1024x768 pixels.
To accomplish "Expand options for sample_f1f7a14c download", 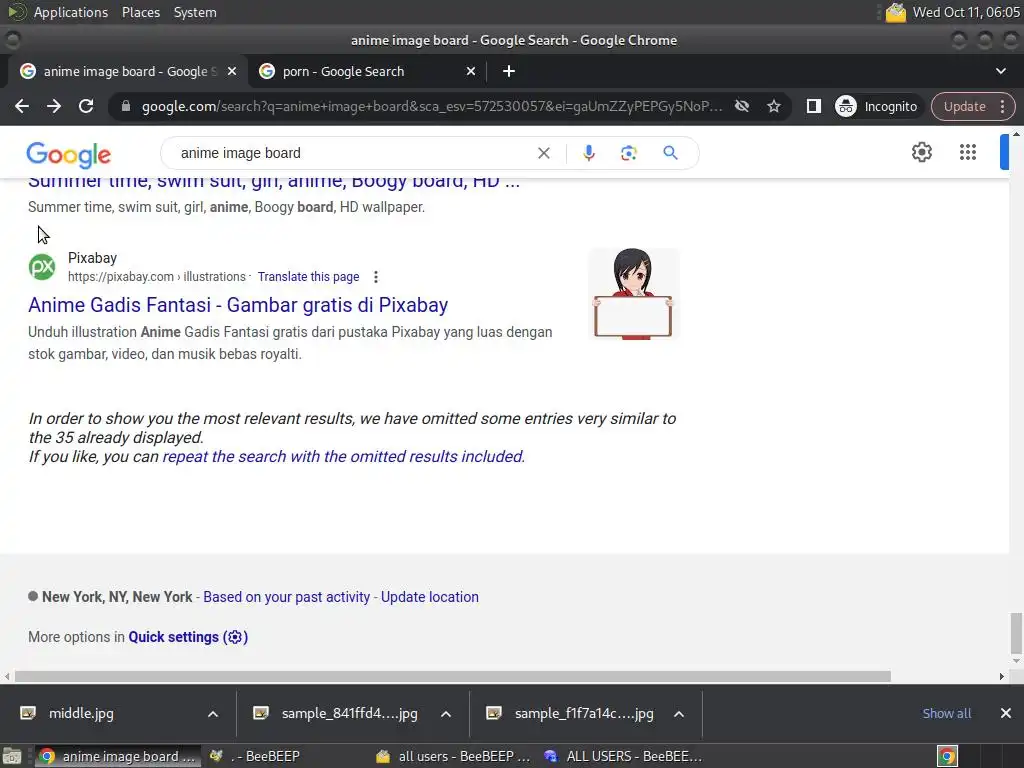I will click(679, 714).
